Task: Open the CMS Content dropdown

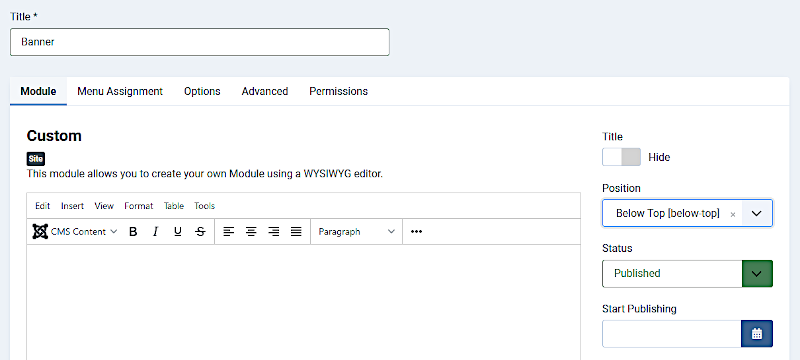Action: point(75,232)
